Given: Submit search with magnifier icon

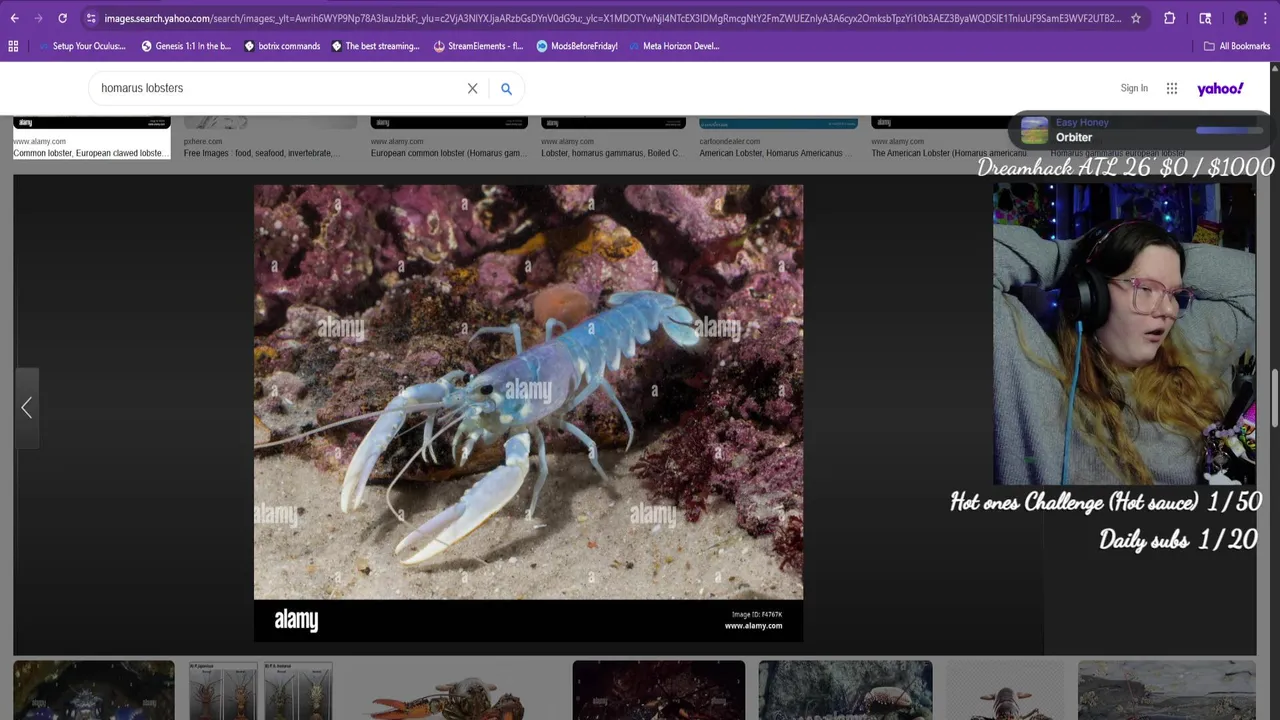Looking at the screenshot, I should 506,89.
